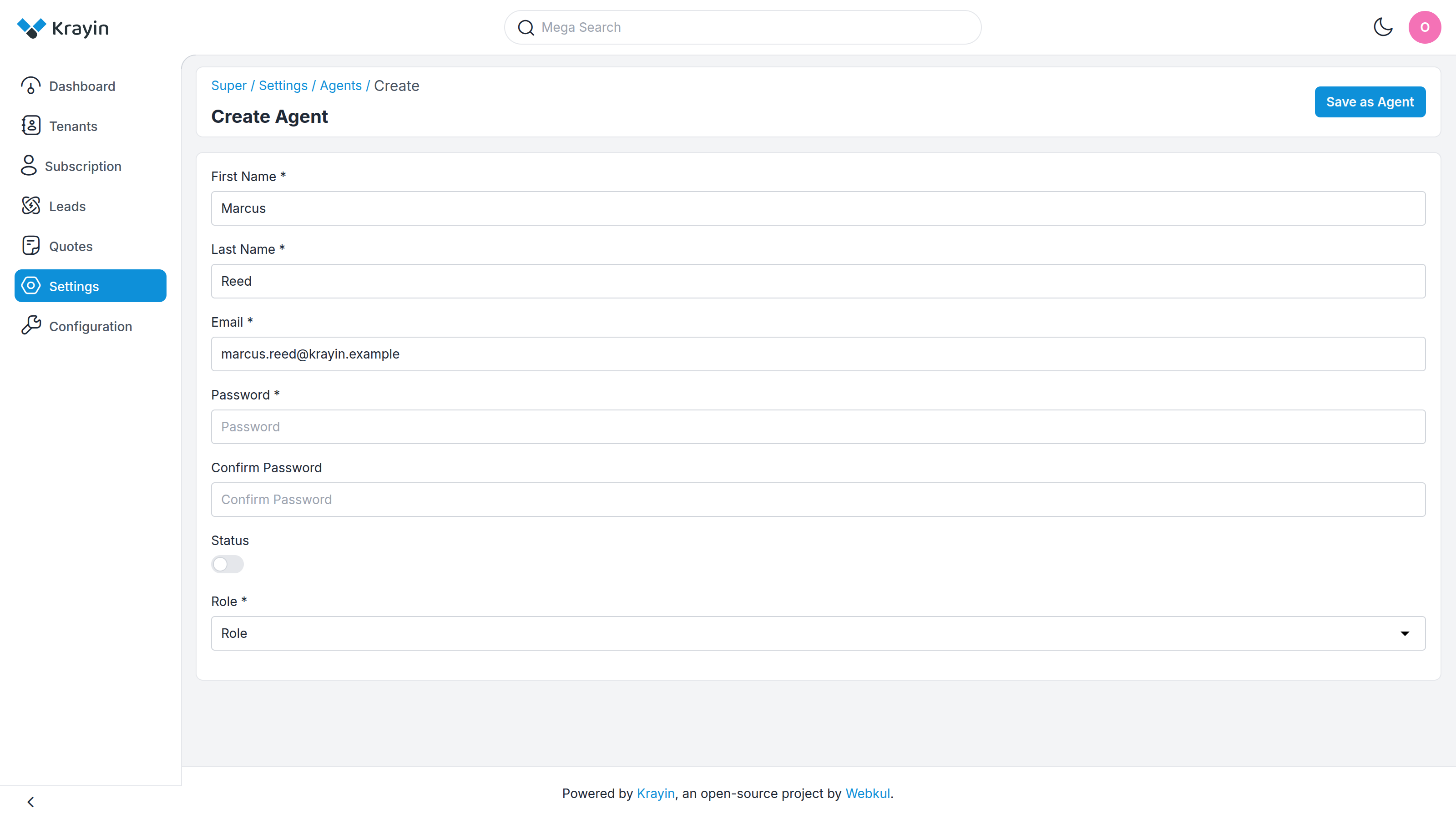The height and width of the screenshot is (819, 1456).
Task: Click the Create Agent page heading
Action: (x=269, y=116)
